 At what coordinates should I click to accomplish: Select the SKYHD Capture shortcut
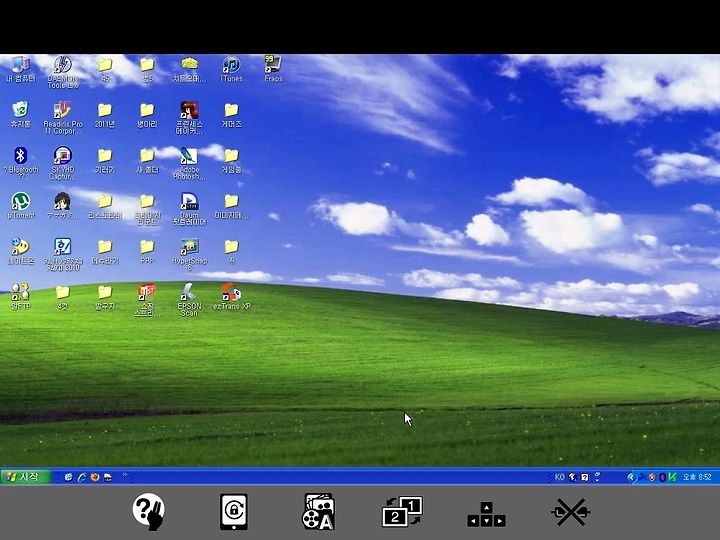[x=63, y=163]
